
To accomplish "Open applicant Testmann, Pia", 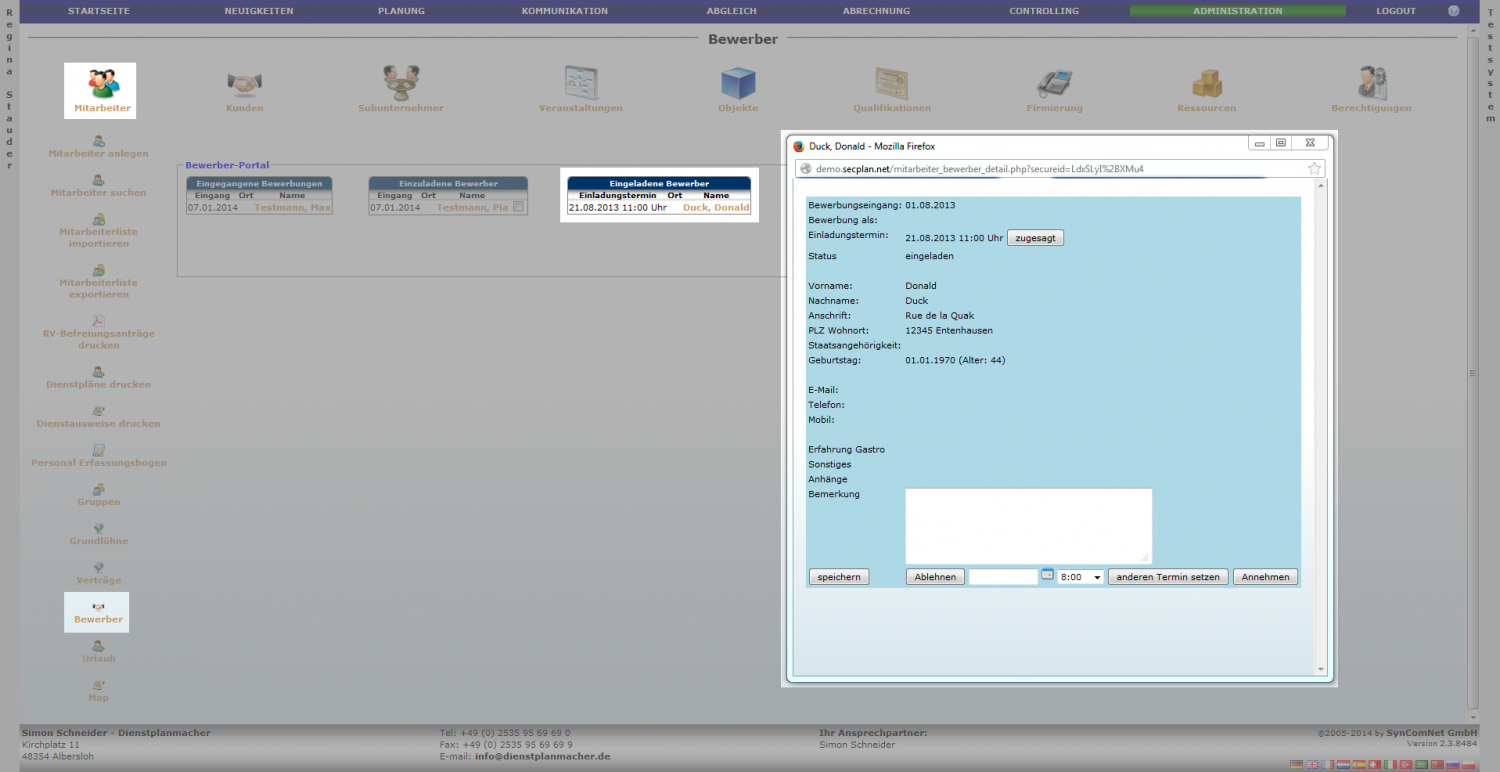I will [473, 207].
